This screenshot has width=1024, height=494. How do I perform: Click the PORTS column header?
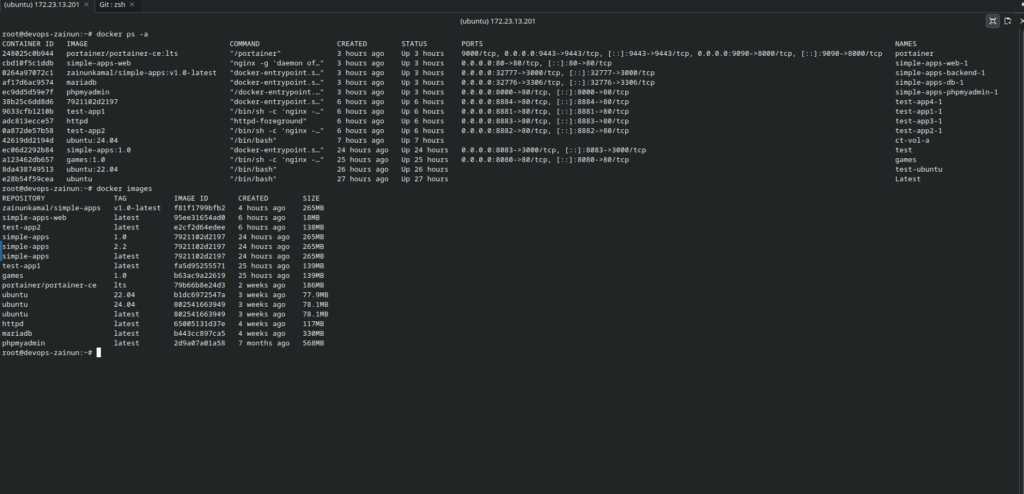coord(472,44)
